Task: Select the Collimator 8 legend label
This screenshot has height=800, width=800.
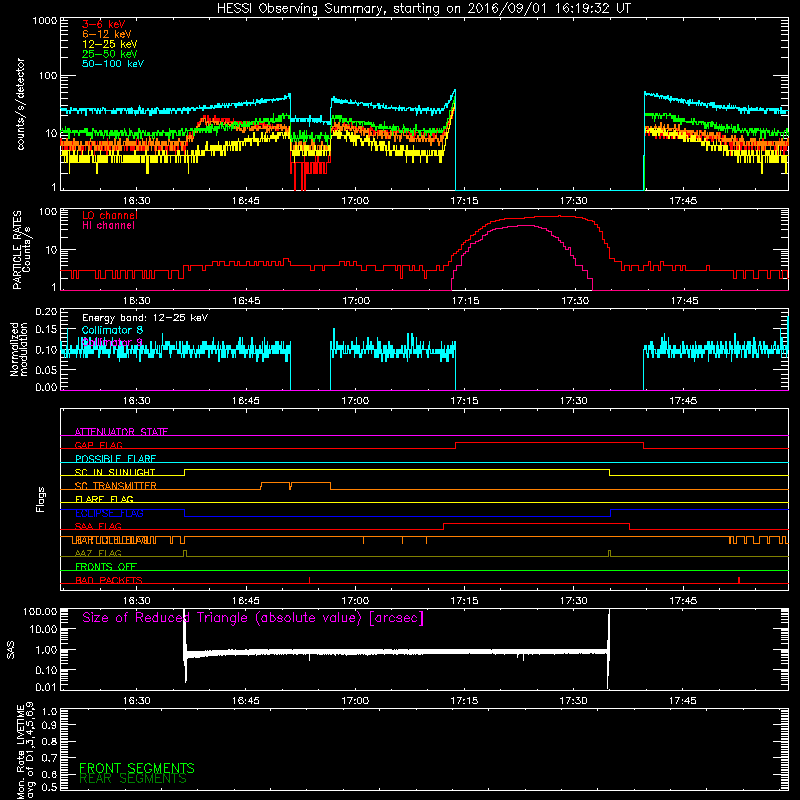Action: [112, 330]
